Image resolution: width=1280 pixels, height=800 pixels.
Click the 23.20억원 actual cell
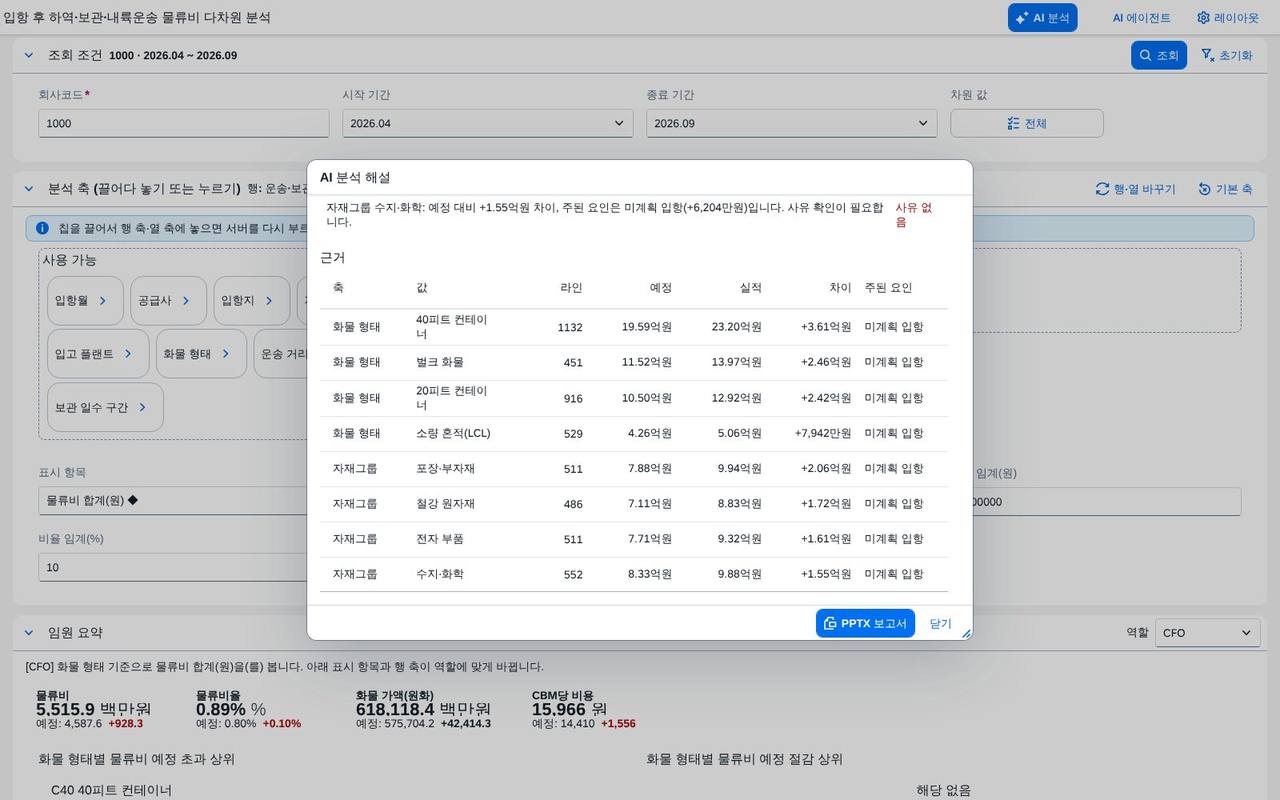737,327
